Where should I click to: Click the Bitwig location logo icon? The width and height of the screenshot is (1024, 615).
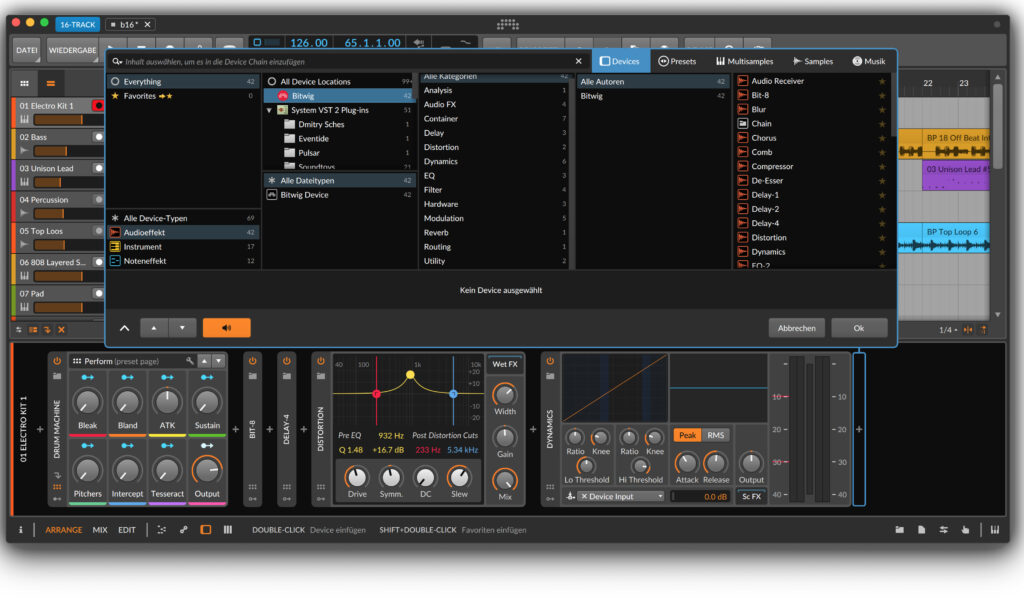tap(283, 96)
